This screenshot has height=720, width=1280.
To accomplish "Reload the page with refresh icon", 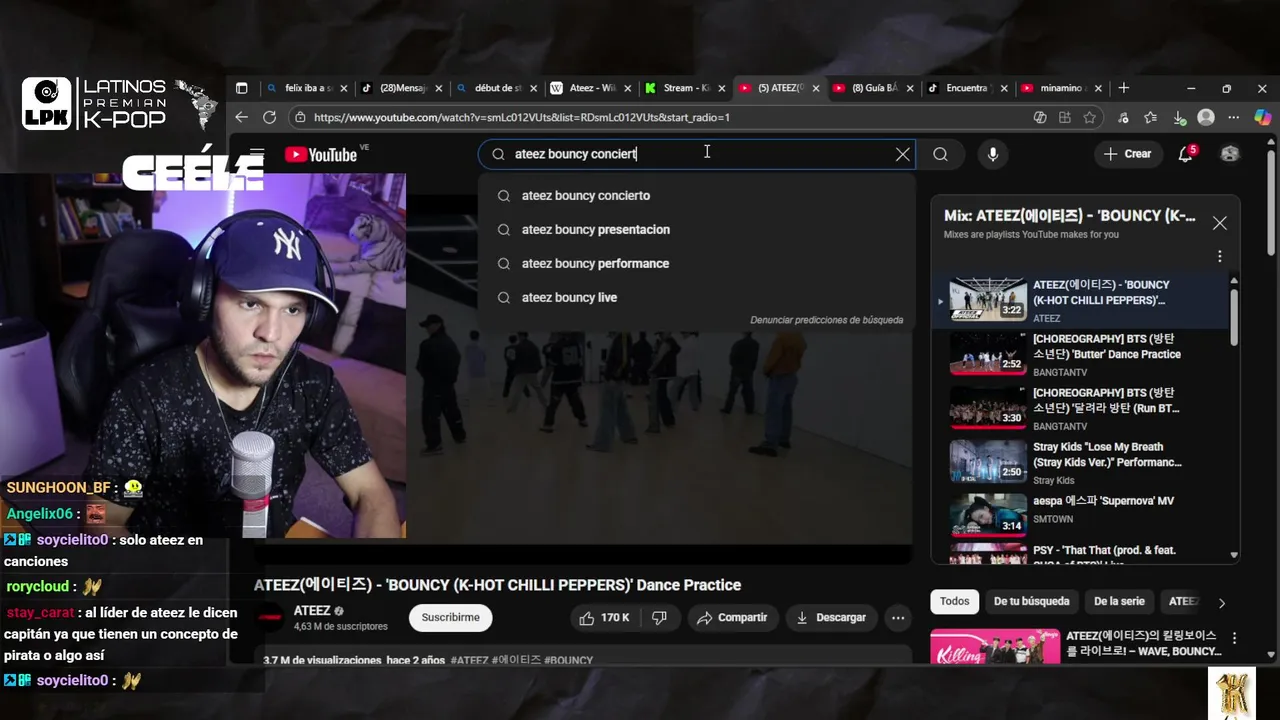I will point(269,117).
